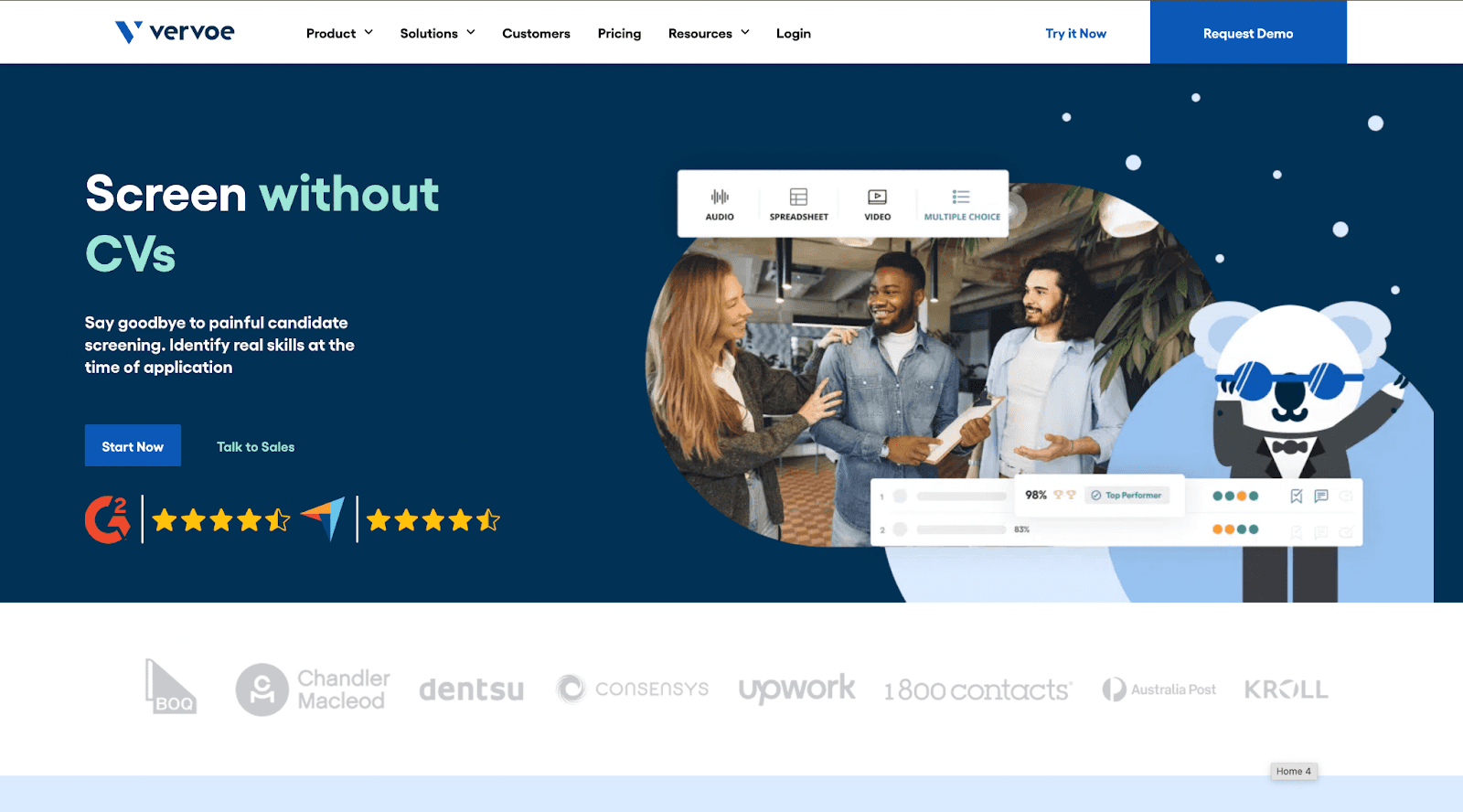Select the Spreadsheet question type icon

[x=798, y=198]
